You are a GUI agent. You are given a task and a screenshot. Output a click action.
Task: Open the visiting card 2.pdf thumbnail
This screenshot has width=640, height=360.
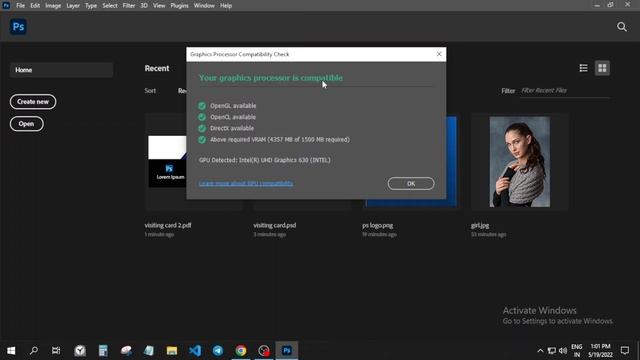point(167,162)
